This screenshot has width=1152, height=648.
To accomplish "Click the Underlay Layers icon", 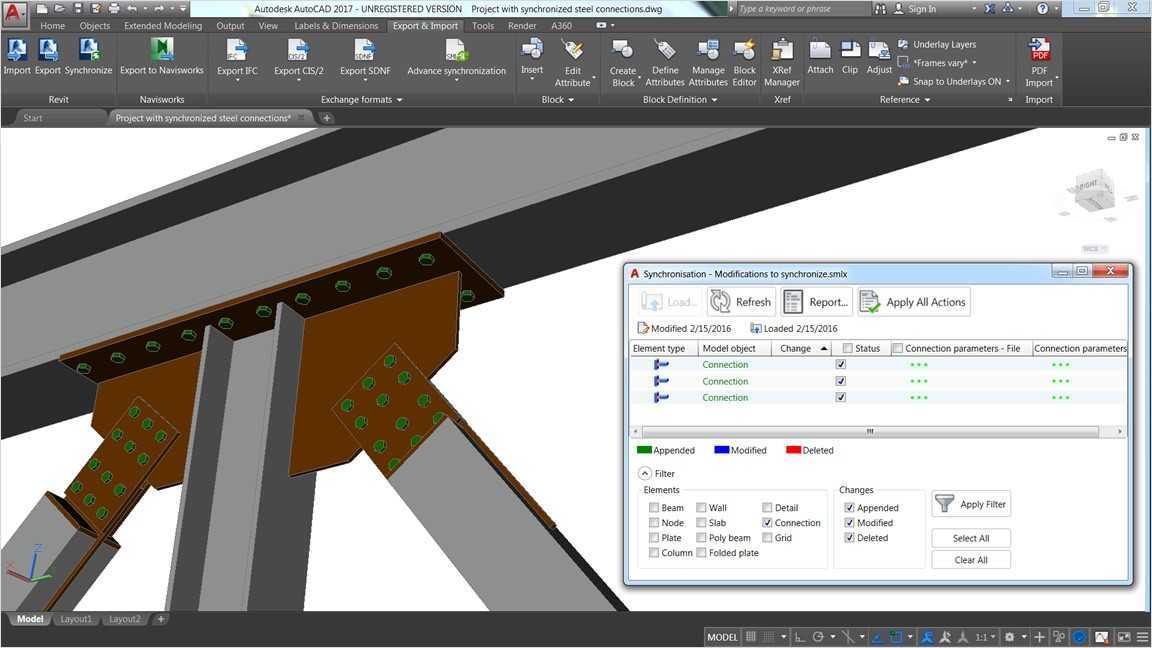I will [904, 44].
